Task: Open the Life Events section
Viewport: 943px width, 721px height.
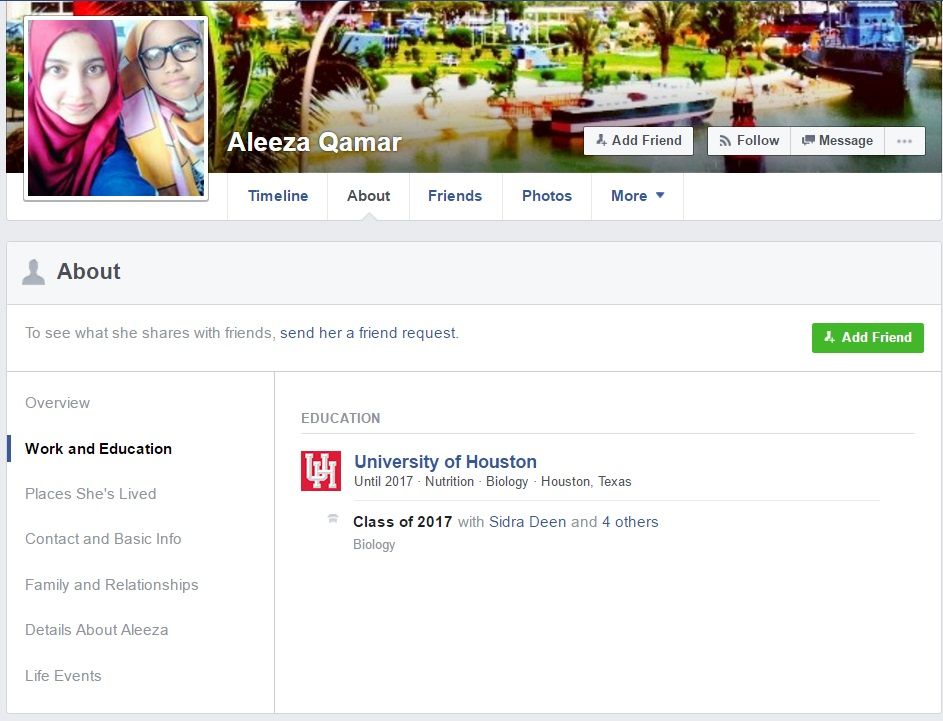Action: 63,675
